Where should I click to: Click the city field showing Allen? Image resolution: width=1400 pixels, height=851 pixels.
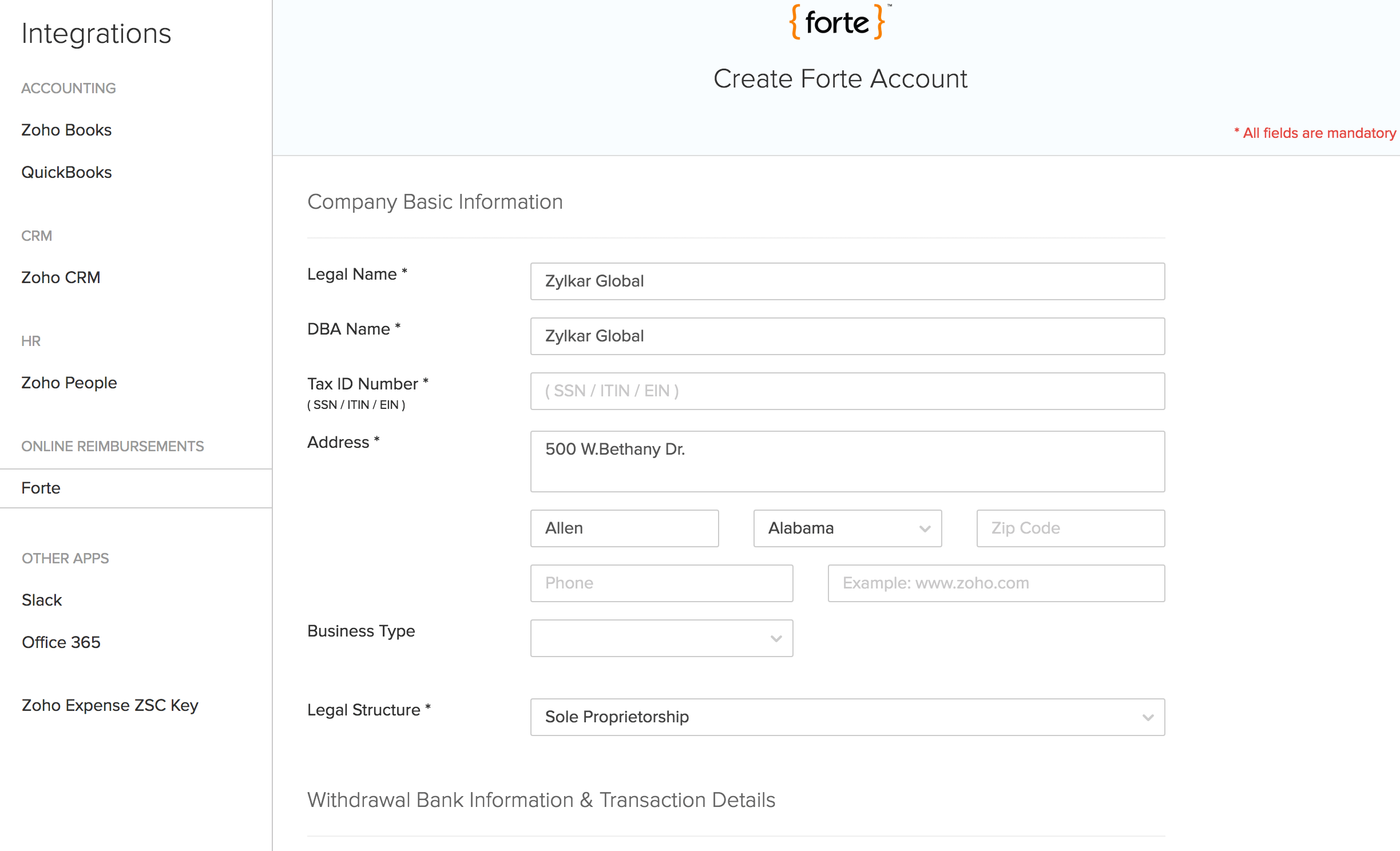(624, 528)
